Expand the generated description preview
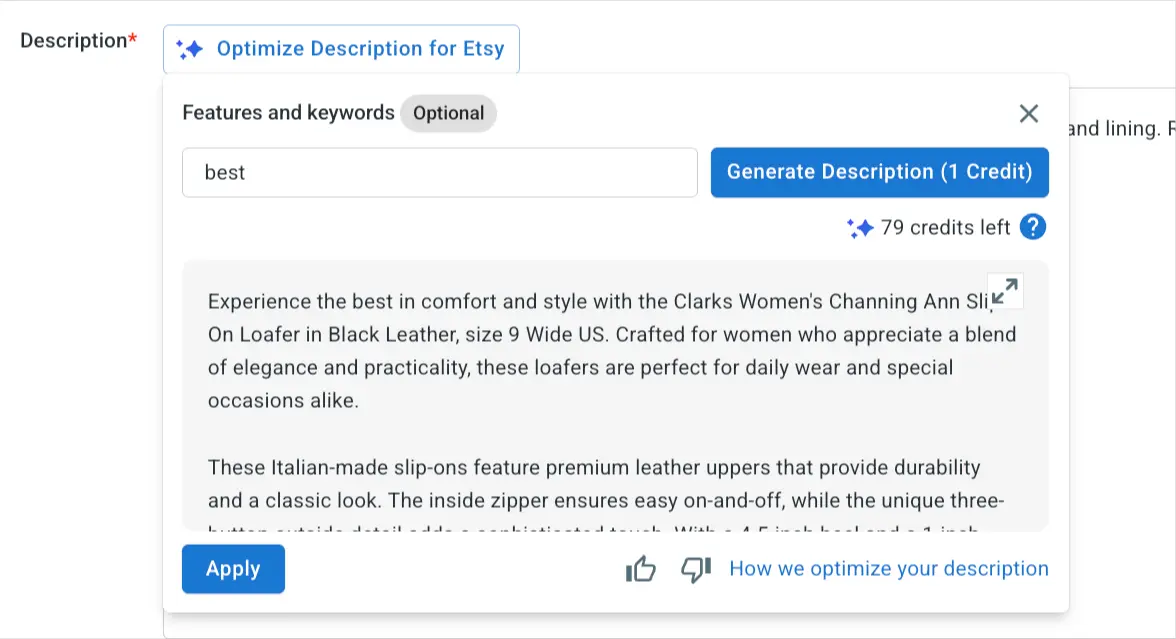This screenshot has height=639, width=1176. [1005, 291]
